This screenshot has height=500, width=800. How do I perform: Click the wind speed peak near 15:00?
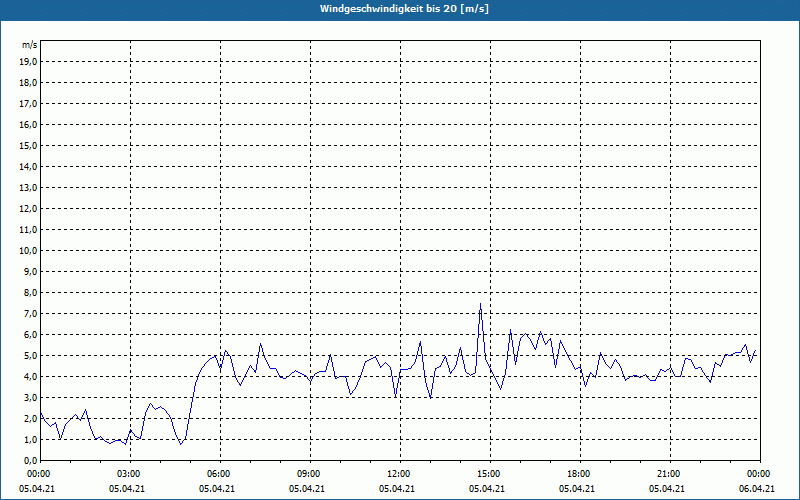pos(480,304)
